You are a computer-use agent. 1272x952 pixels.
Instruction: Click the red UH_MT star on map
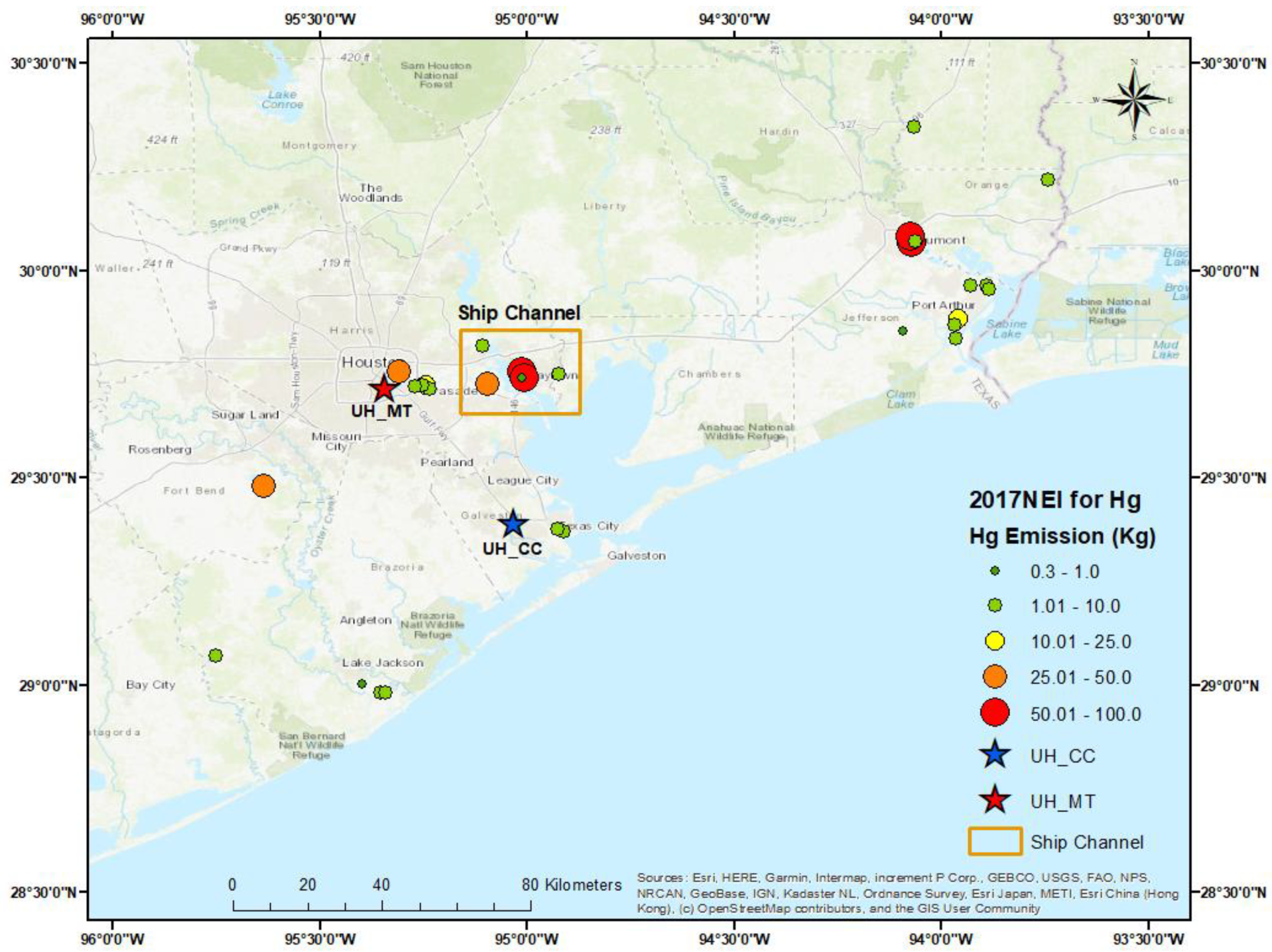pos(383,389)
